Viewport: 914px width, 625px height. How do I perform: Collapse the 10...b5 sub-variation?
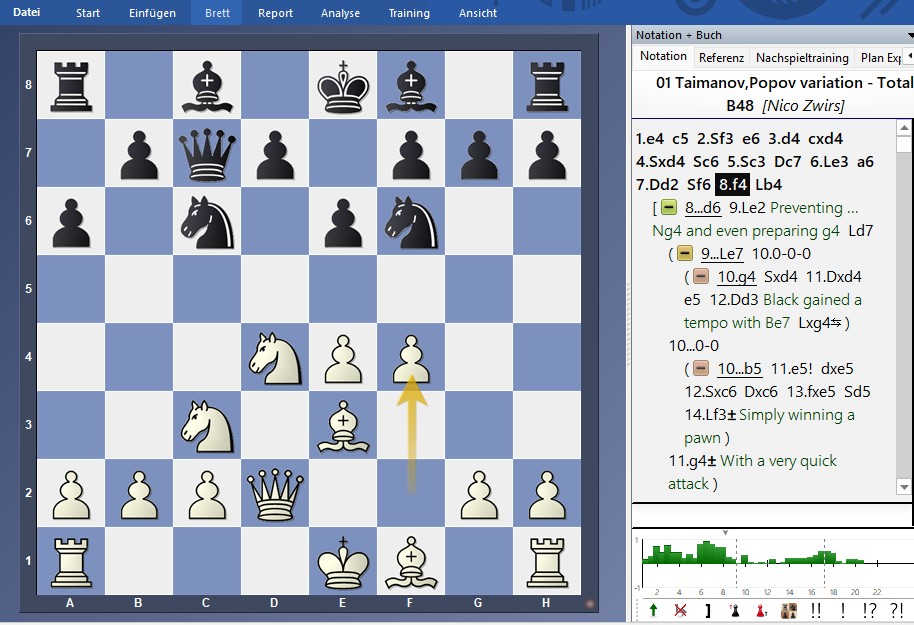click(x=702, y=369)
